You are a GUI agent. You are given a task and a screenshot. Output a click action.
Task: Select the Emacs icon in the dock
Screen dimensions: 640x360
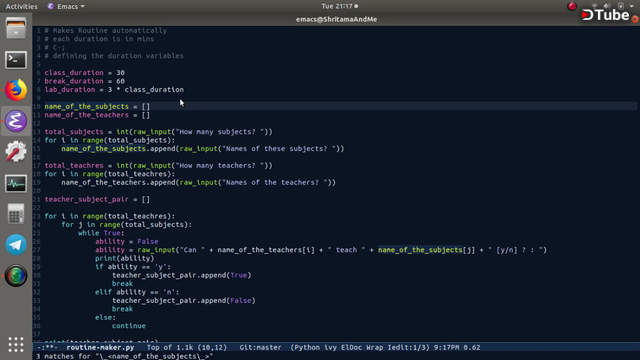point(16,121)
